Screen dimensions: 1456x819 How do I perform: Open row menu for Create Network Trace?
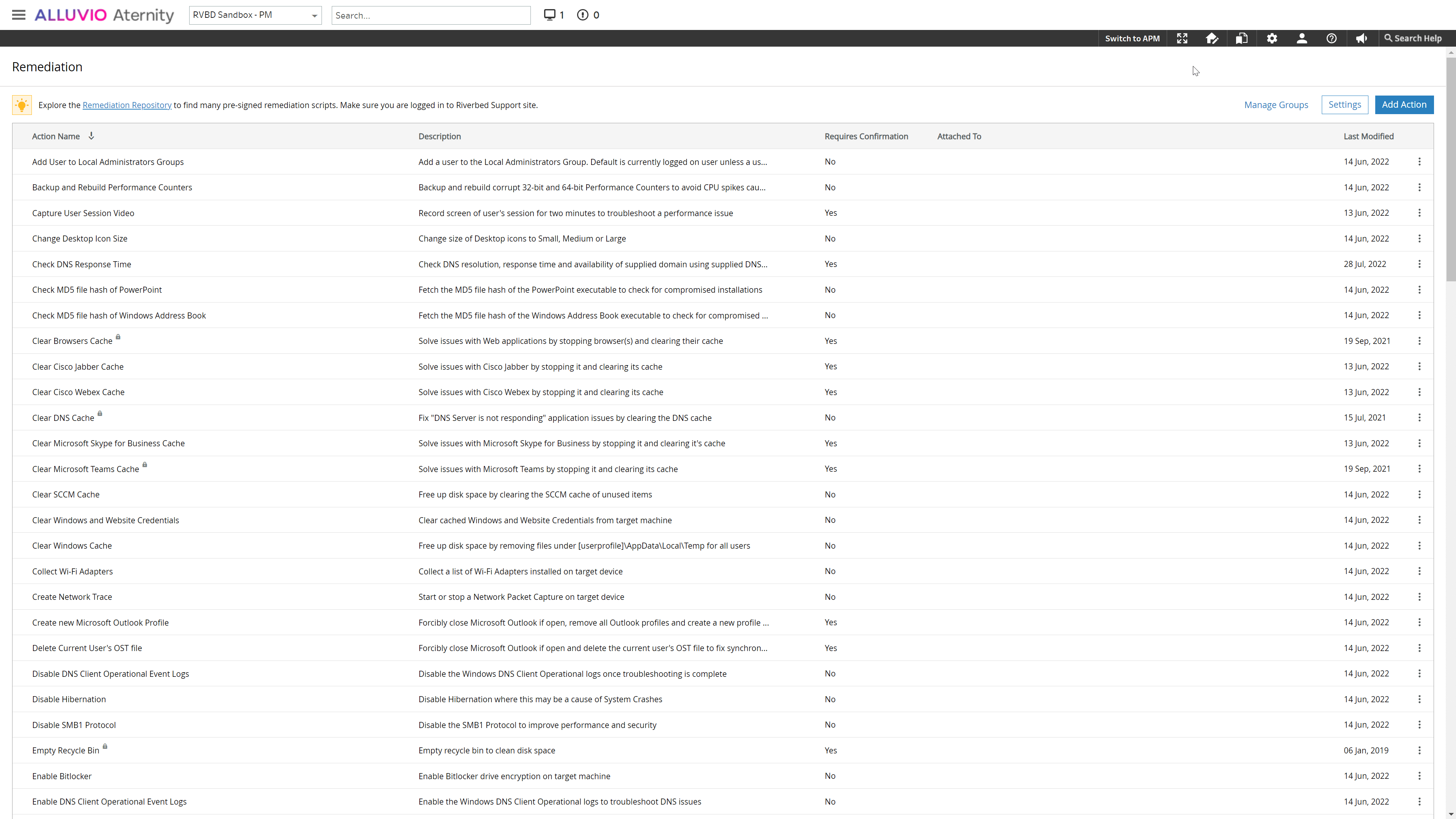pos(1419,597)
